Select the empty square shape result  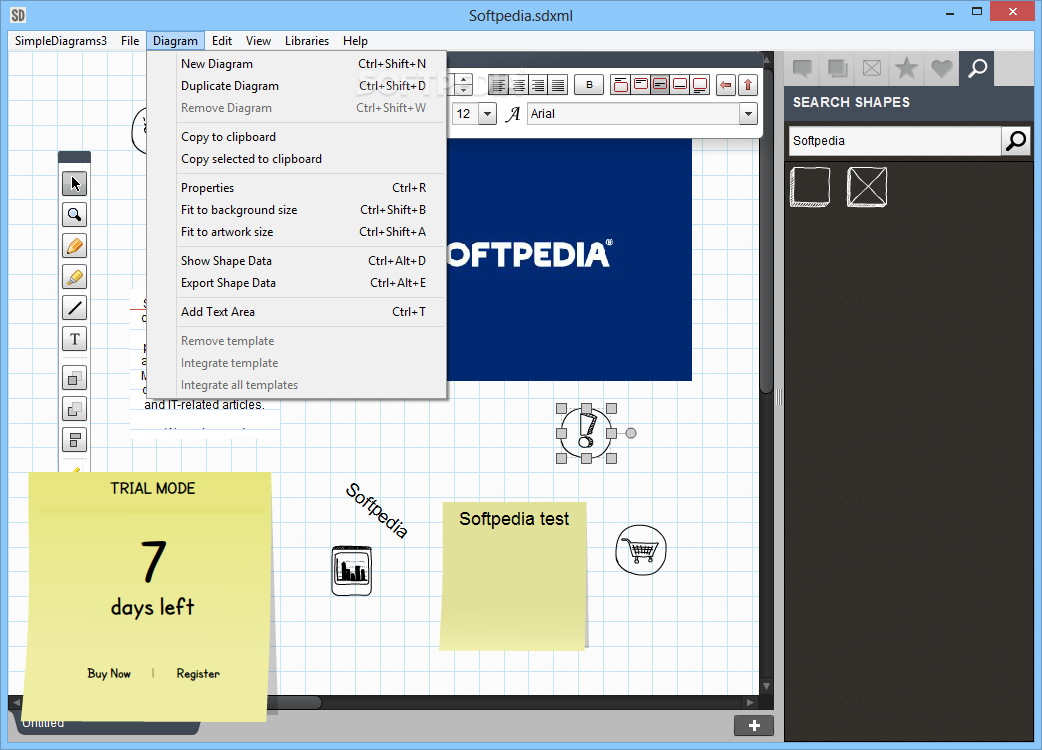pyautogui.click(x=810, y=187)
